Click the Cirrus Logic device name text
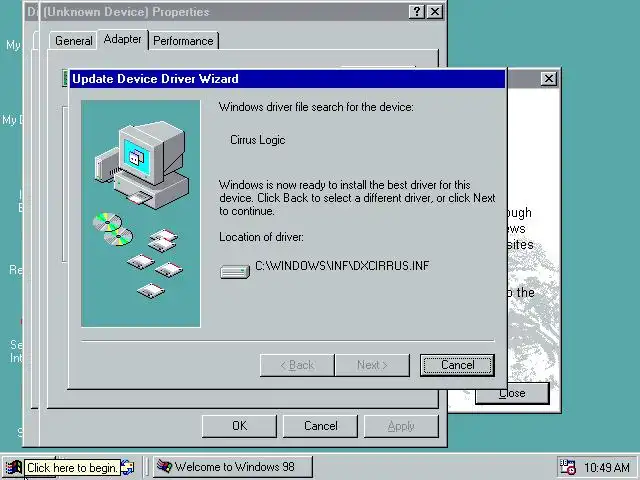 coord(258,140)
